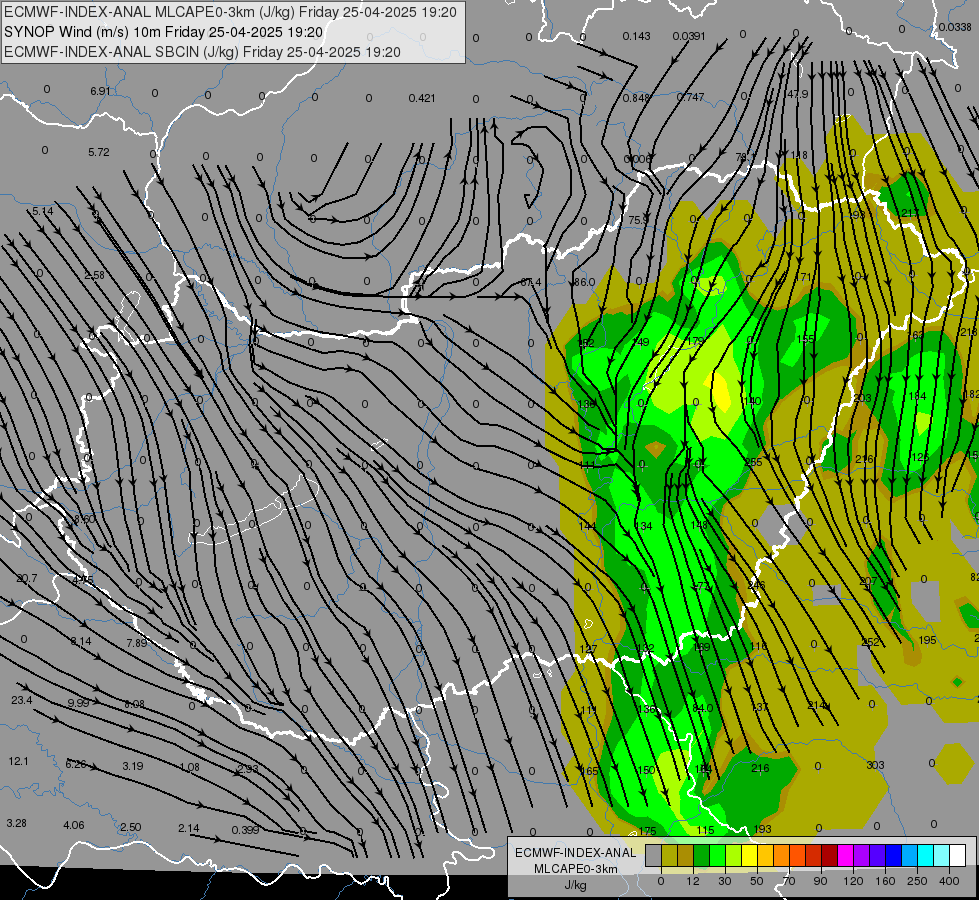The width and height of the screenshot is (979, 900).
Task: Click the map value '0.143'
Action: (x=636, y=36)
